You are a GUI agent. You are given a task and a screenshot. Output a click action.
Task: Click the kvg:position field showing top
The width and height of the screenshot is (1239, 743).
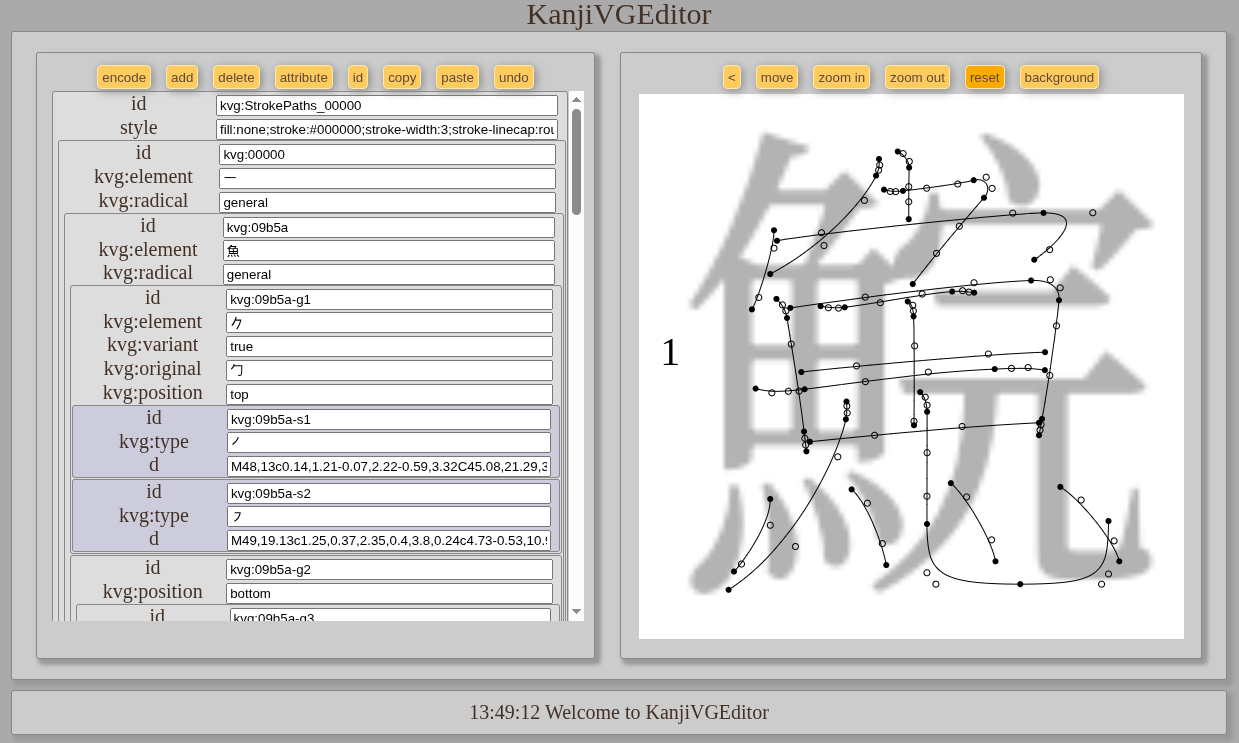389,394
